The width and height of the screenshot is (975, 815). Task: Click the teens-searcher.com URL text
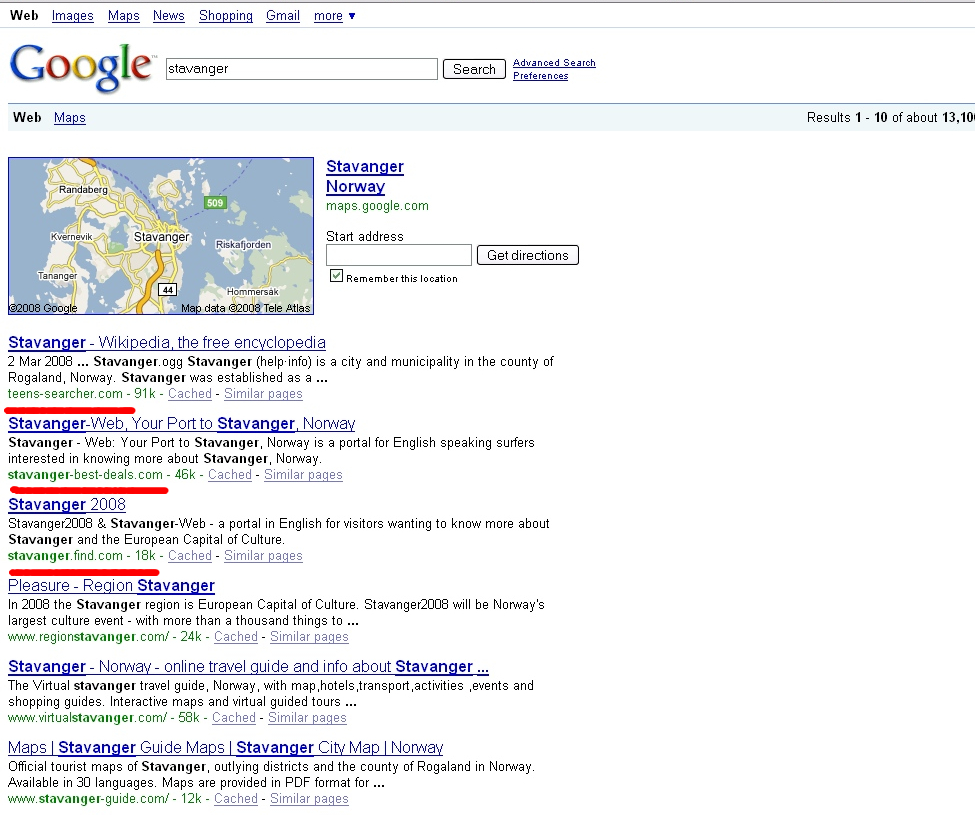[65, 394]
